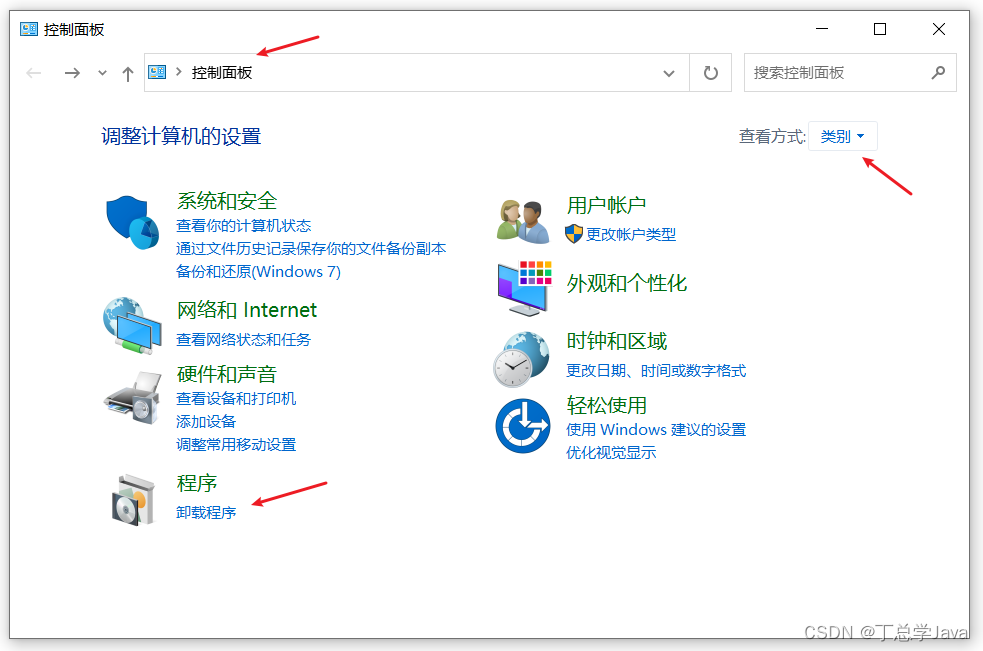983x651 pixels.
Task: Click the Control Panel title bar icon
Action: coord(29,29)
